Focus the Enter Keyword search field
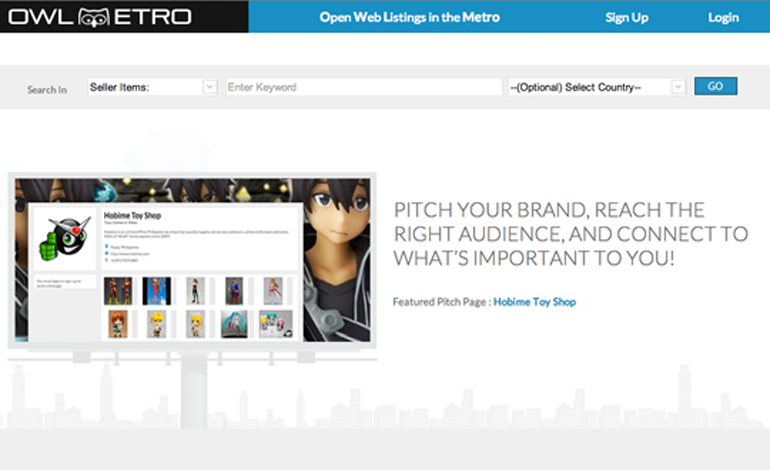The image size is (770, 470). coord(364,87)
